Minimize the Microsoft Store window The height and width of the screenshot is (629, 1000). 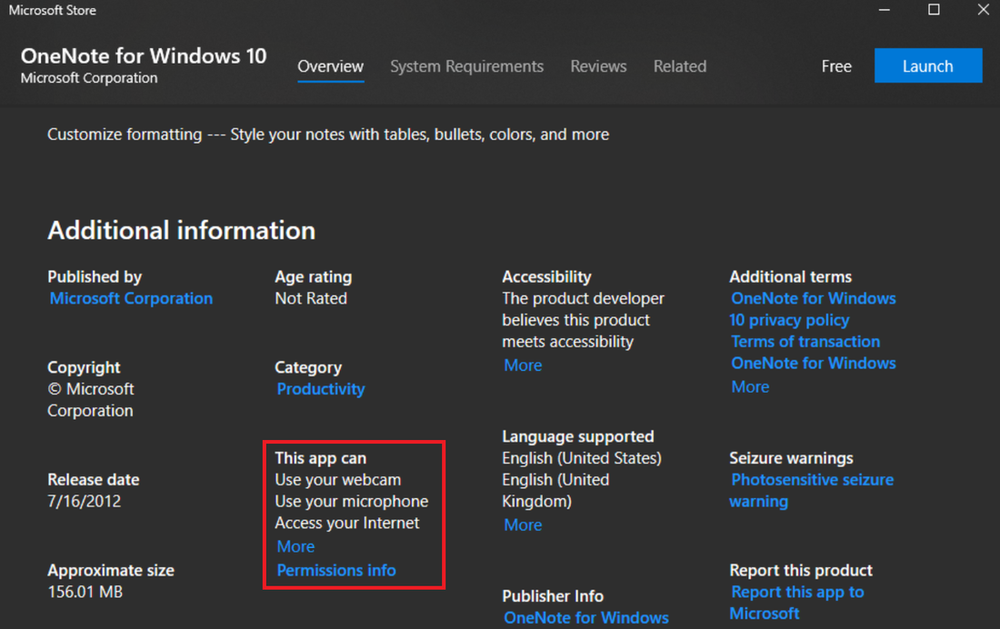point(884,10)
